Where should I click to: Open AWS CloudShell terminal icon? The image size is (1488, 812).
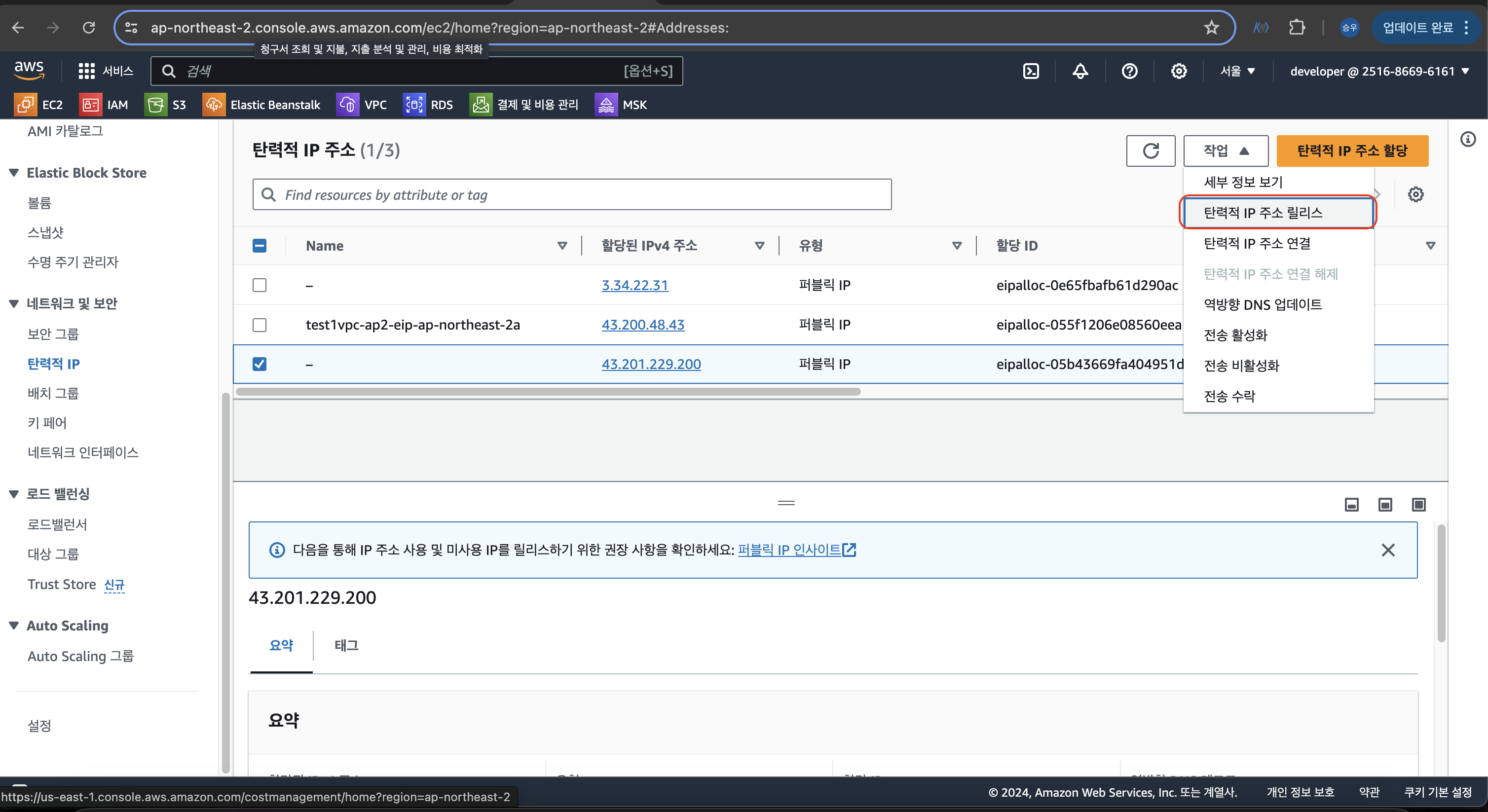coord(1031,71)
